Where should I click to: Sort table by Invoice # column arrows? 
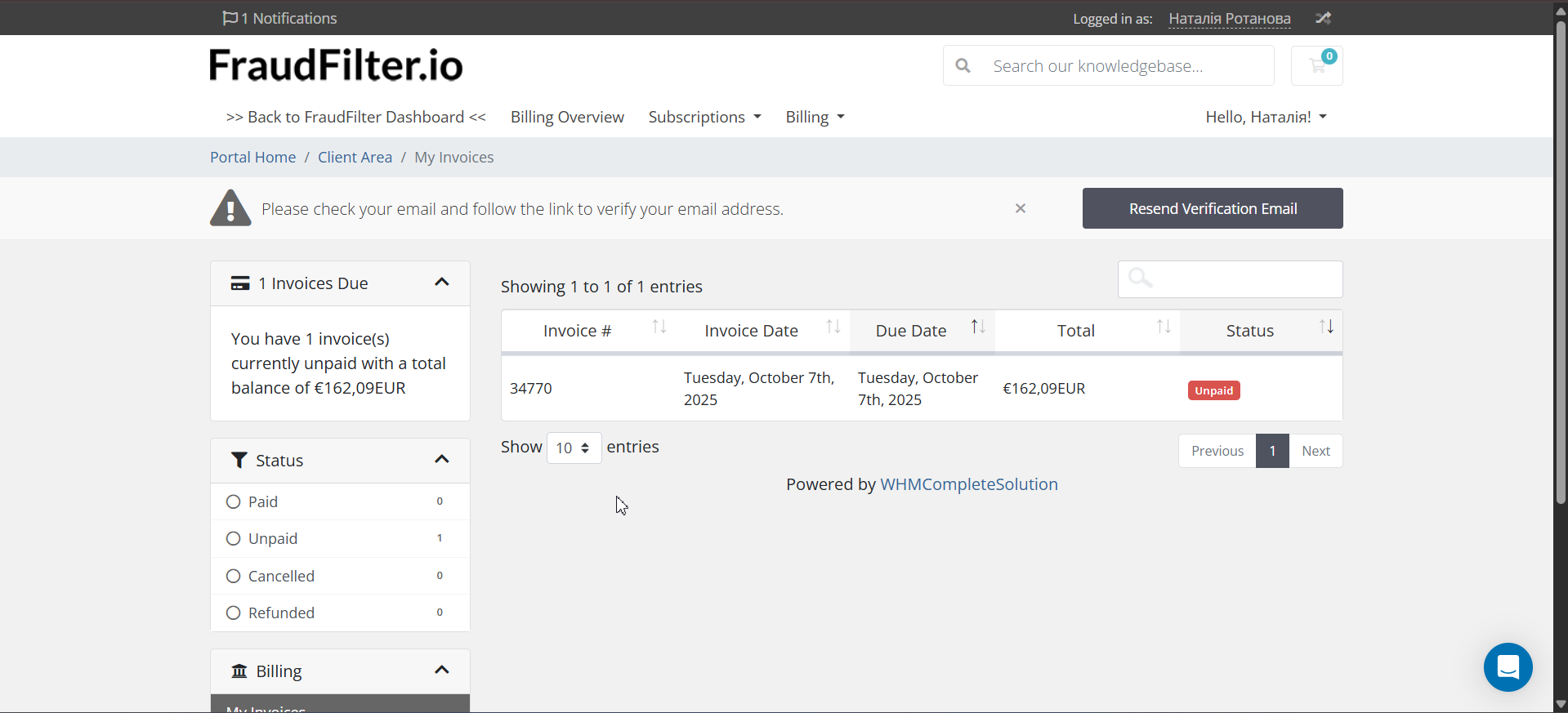click(x=659, y=328)
